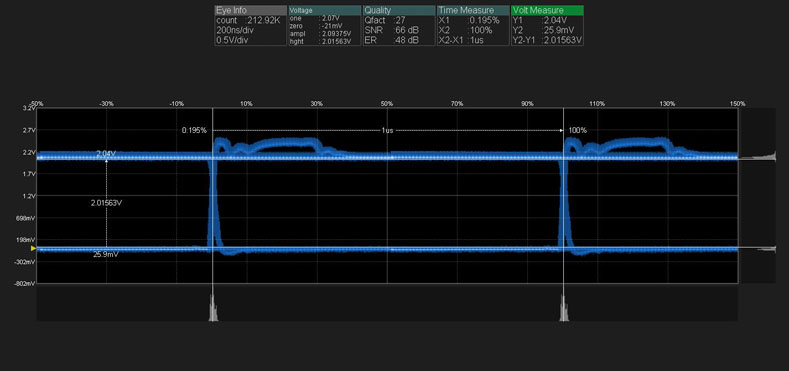Click the 25.9mV Y2 cursor label
The height and width of the screenshot is (371, 789).
[x=106, y=255]
